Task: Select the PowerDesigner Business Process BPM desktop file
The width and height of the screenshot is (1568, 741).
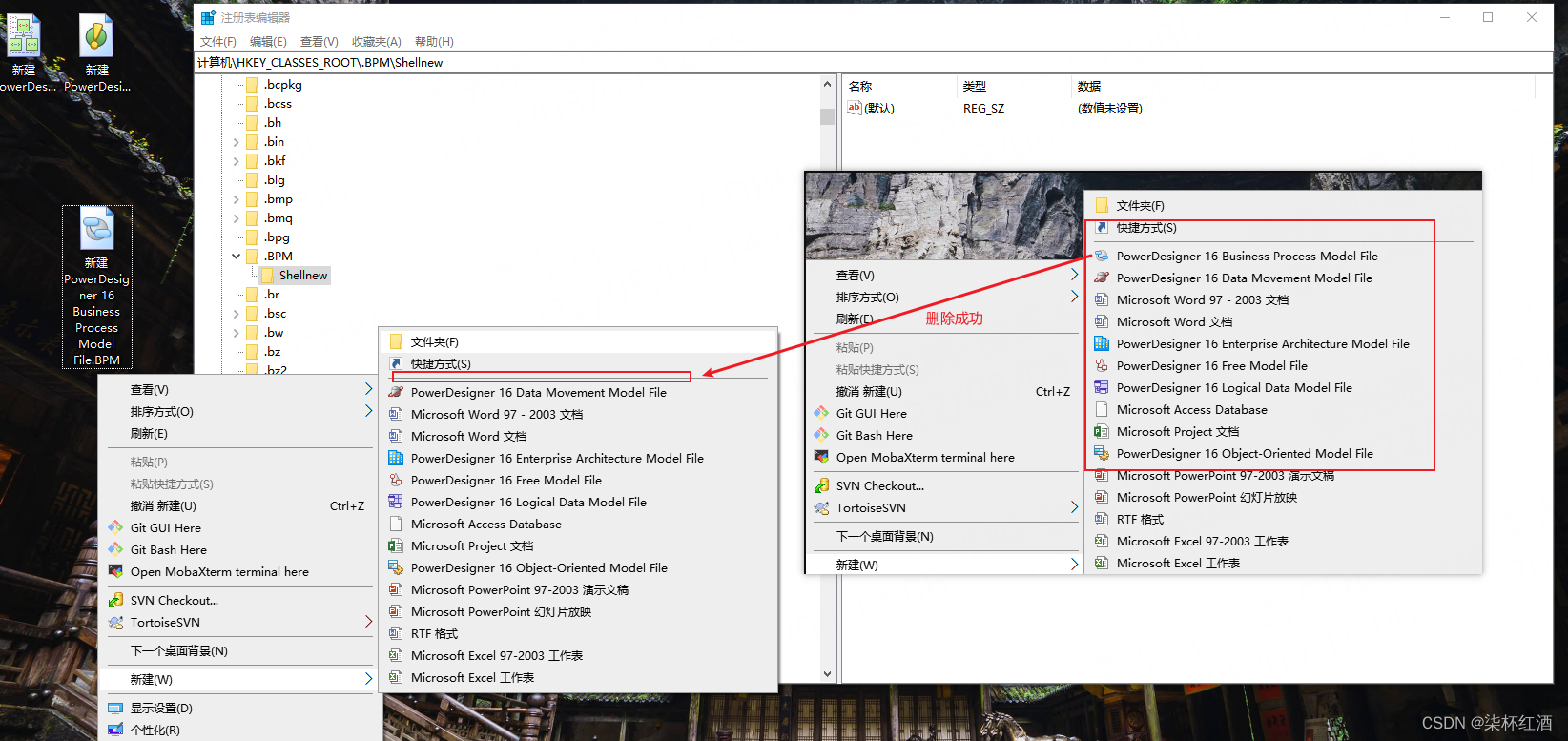Action: [x=96, y=287]
